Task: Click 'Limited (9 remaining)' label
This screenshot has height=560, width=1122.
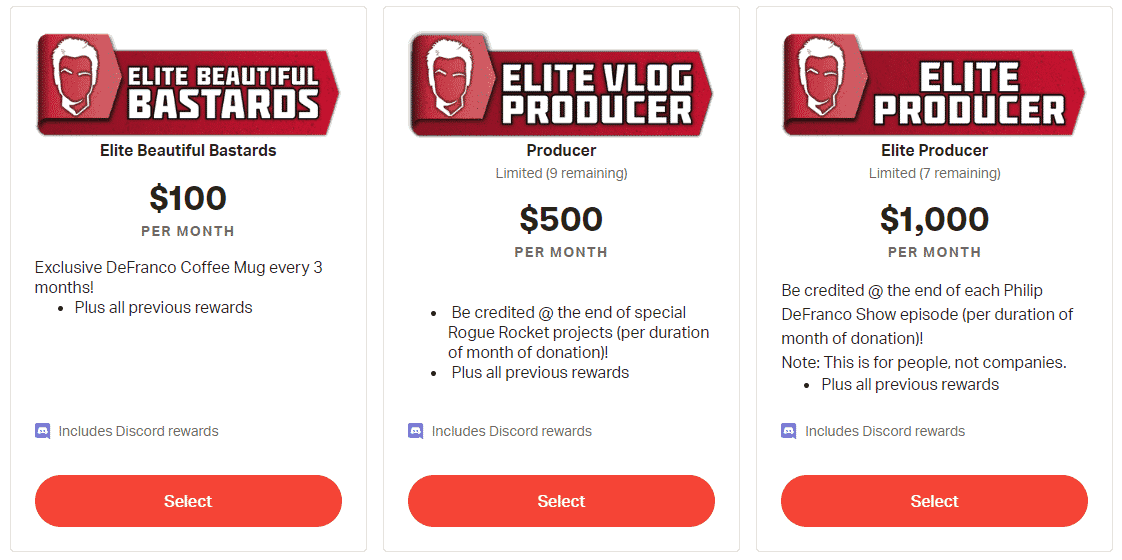Action: (x=561, y=173)
